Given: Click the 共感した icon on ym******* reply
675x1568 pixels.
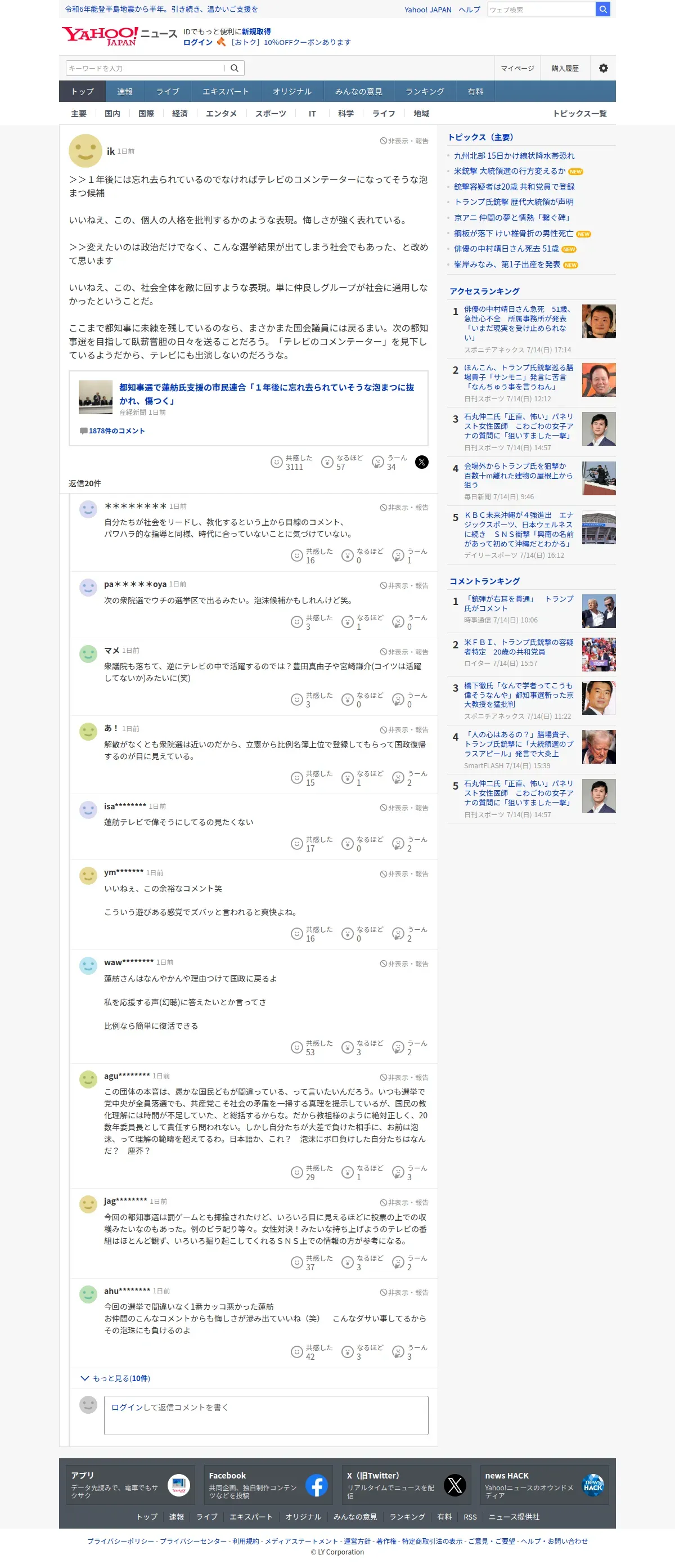Looking at the screenshot, I should [x=297, y=934].
